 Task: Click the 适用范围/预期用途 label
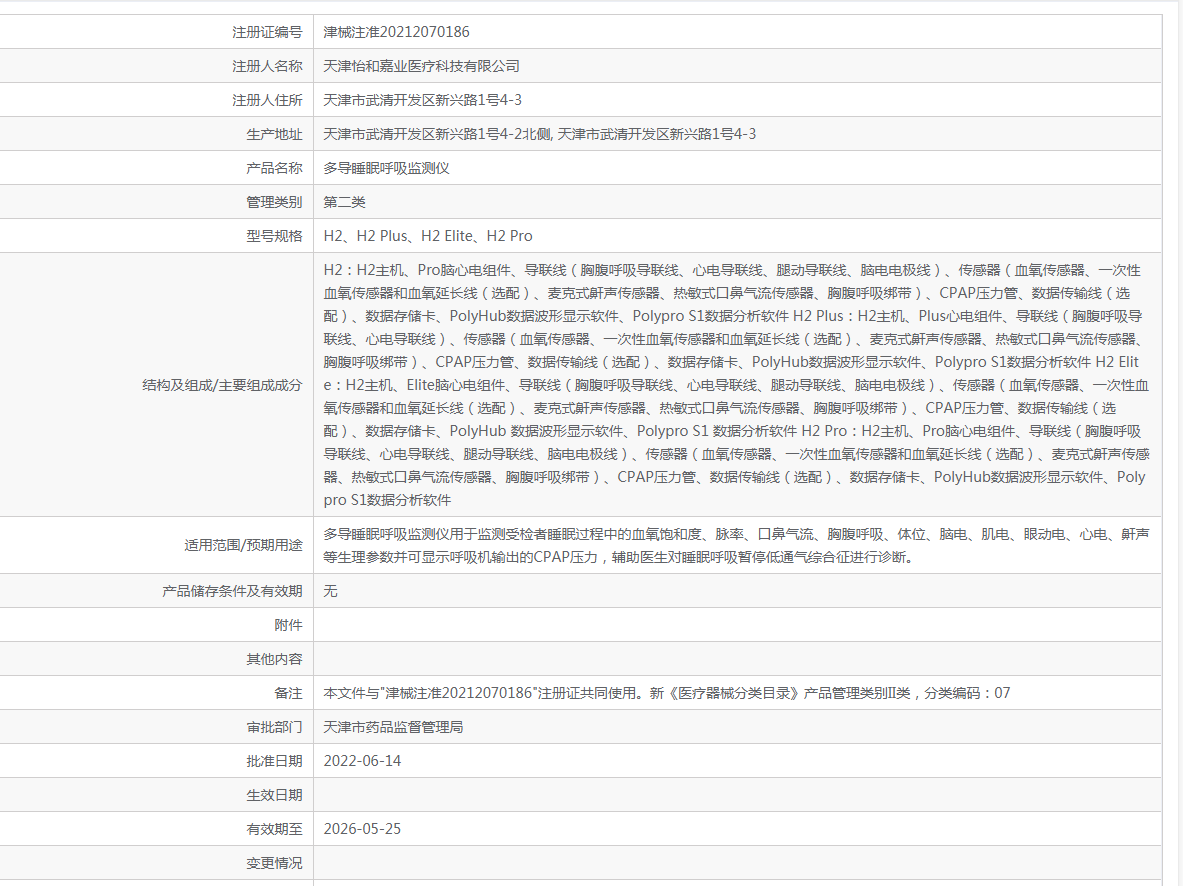243,546
